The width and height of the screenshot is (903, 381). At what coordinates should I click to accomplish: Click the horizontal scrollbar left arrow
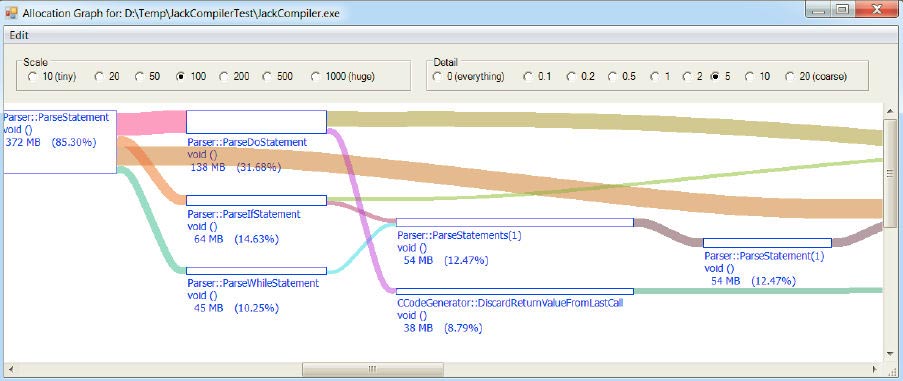(10, 368)
